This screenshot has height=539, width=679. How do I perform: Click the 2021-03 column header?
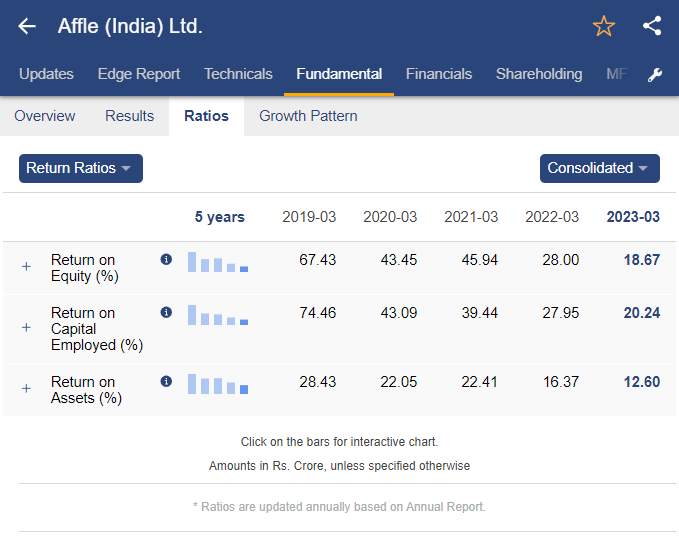[471, 217]
